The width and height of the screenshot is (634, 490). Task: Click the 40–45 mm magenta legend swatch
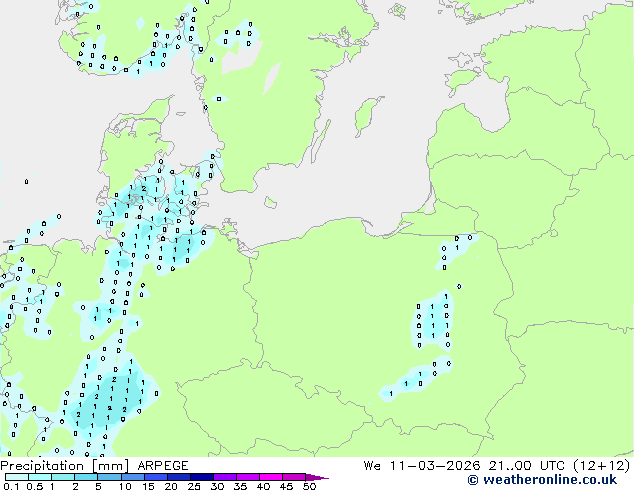pos(271,477)
